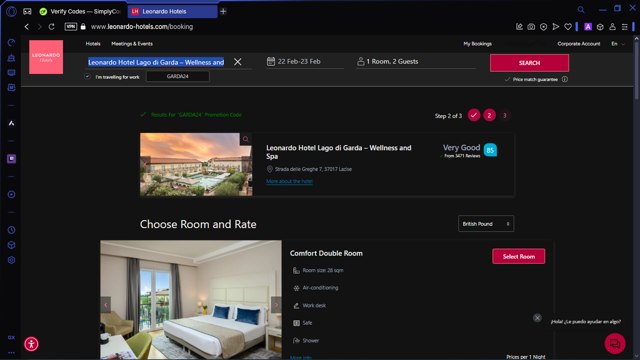This screenshot has width=640, height=360.
Task: Enlarge hotel photo with magnifier icon
Action: (x=246, y=139)
